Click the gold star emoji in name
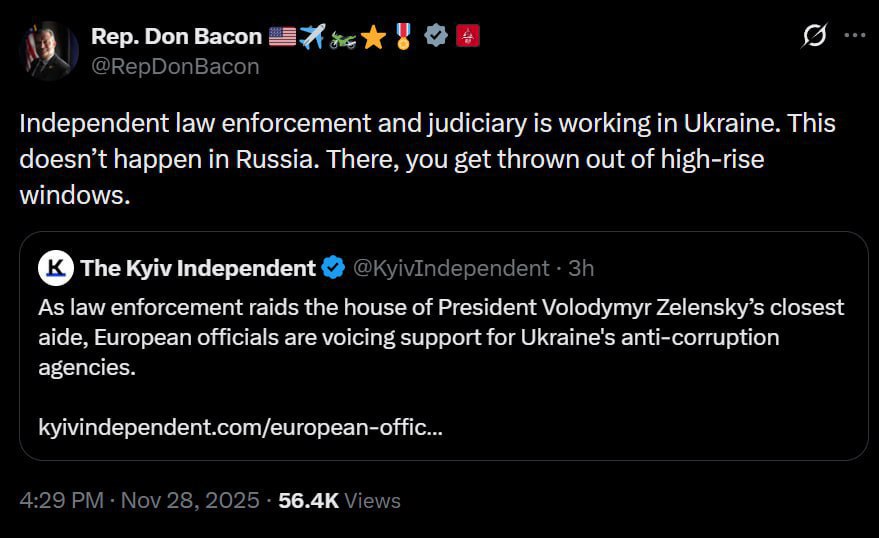 (373, 37)
